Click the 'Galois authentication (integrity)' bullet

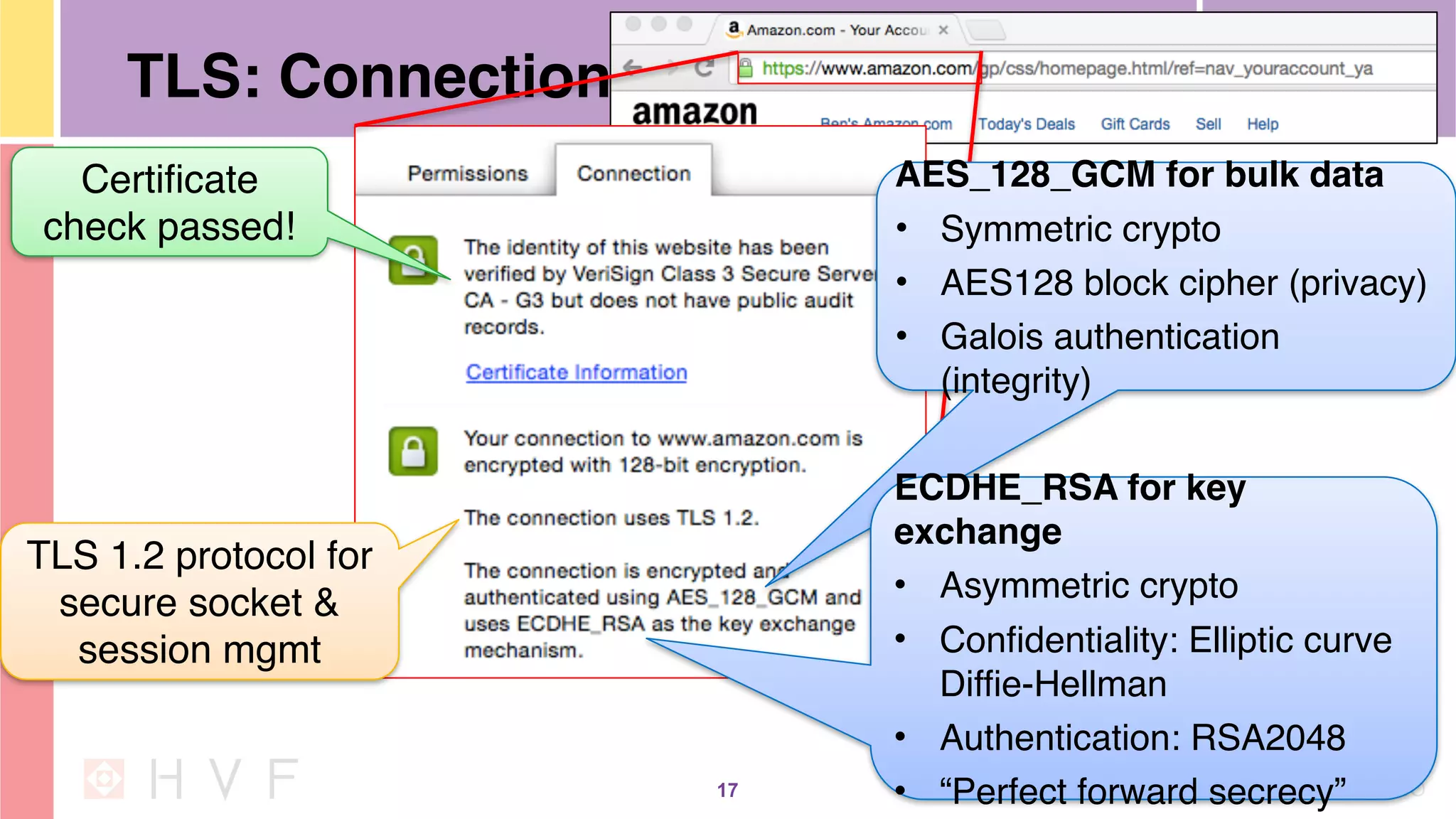(x=1110, y=358)
